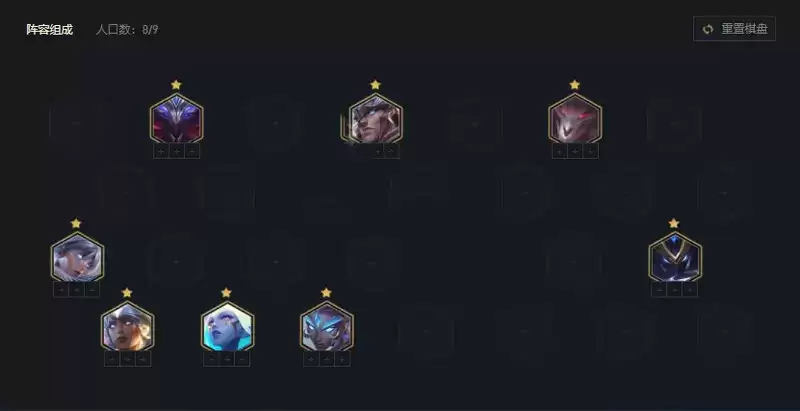Click the 人口数 8/9 population counter
The width and height of the screenshot is (800, 411).
127,30
